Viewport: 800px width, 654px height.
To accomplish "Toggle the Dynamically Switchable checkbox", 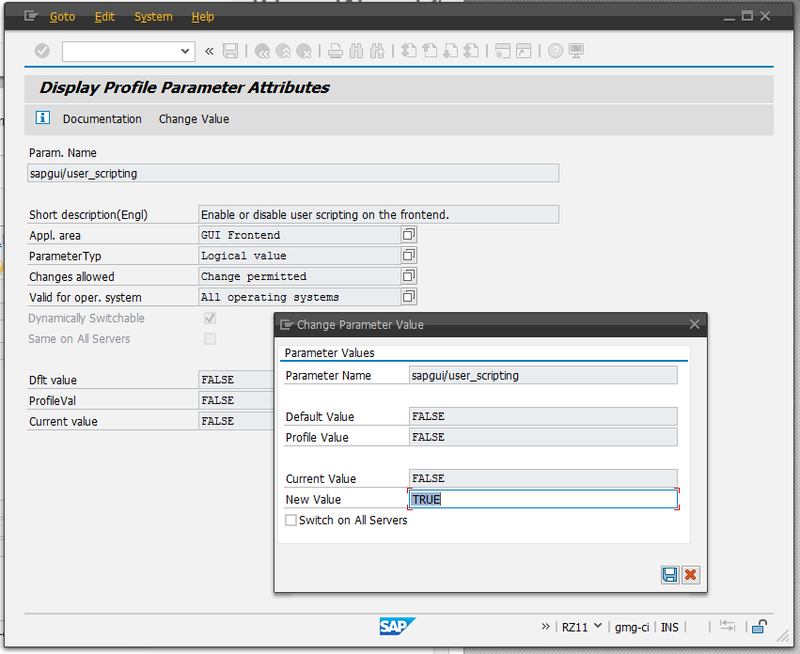I will (x=210, y=318).
